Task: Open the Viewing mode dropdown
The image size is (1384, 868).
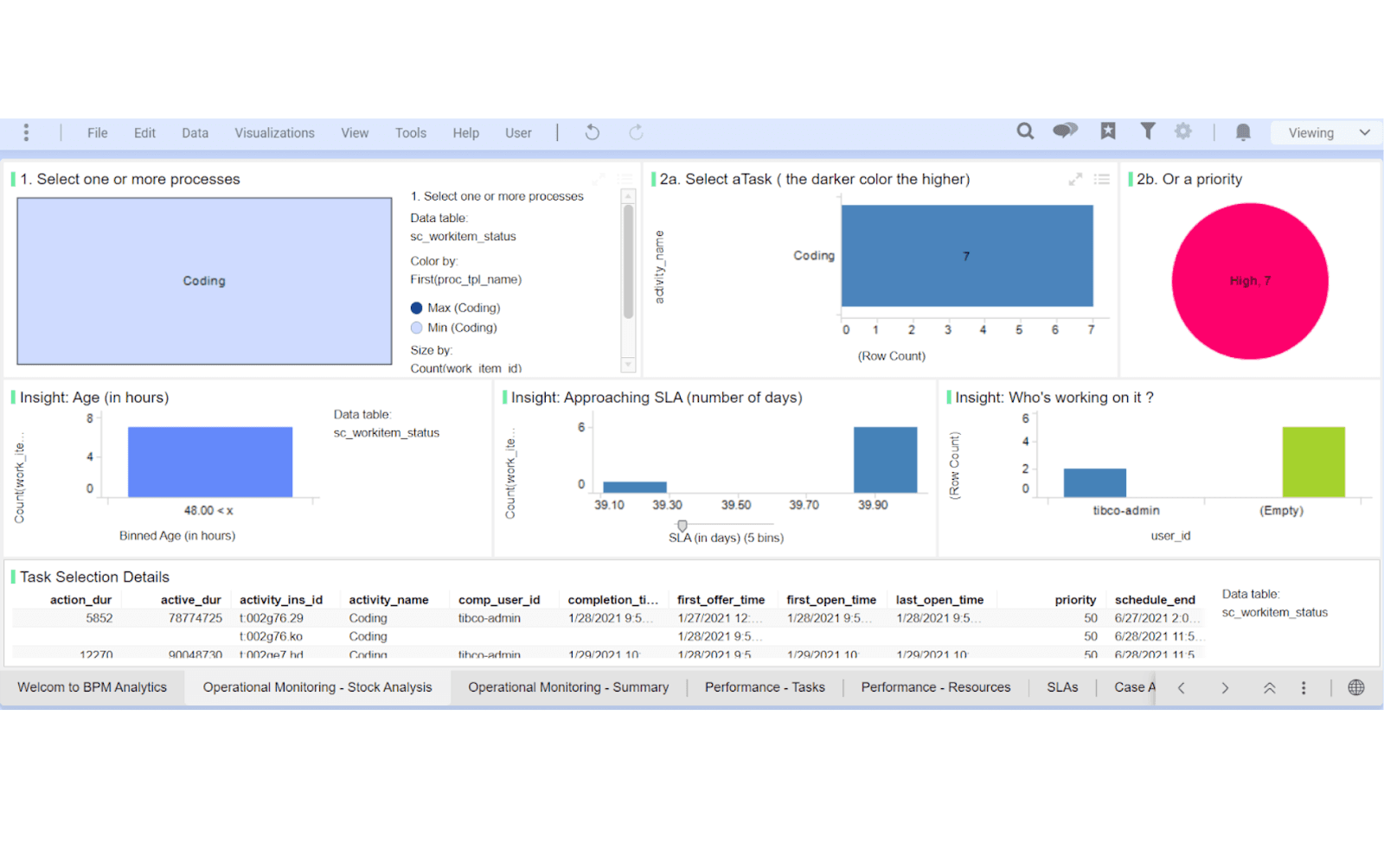Action: tap(1326, 133)
